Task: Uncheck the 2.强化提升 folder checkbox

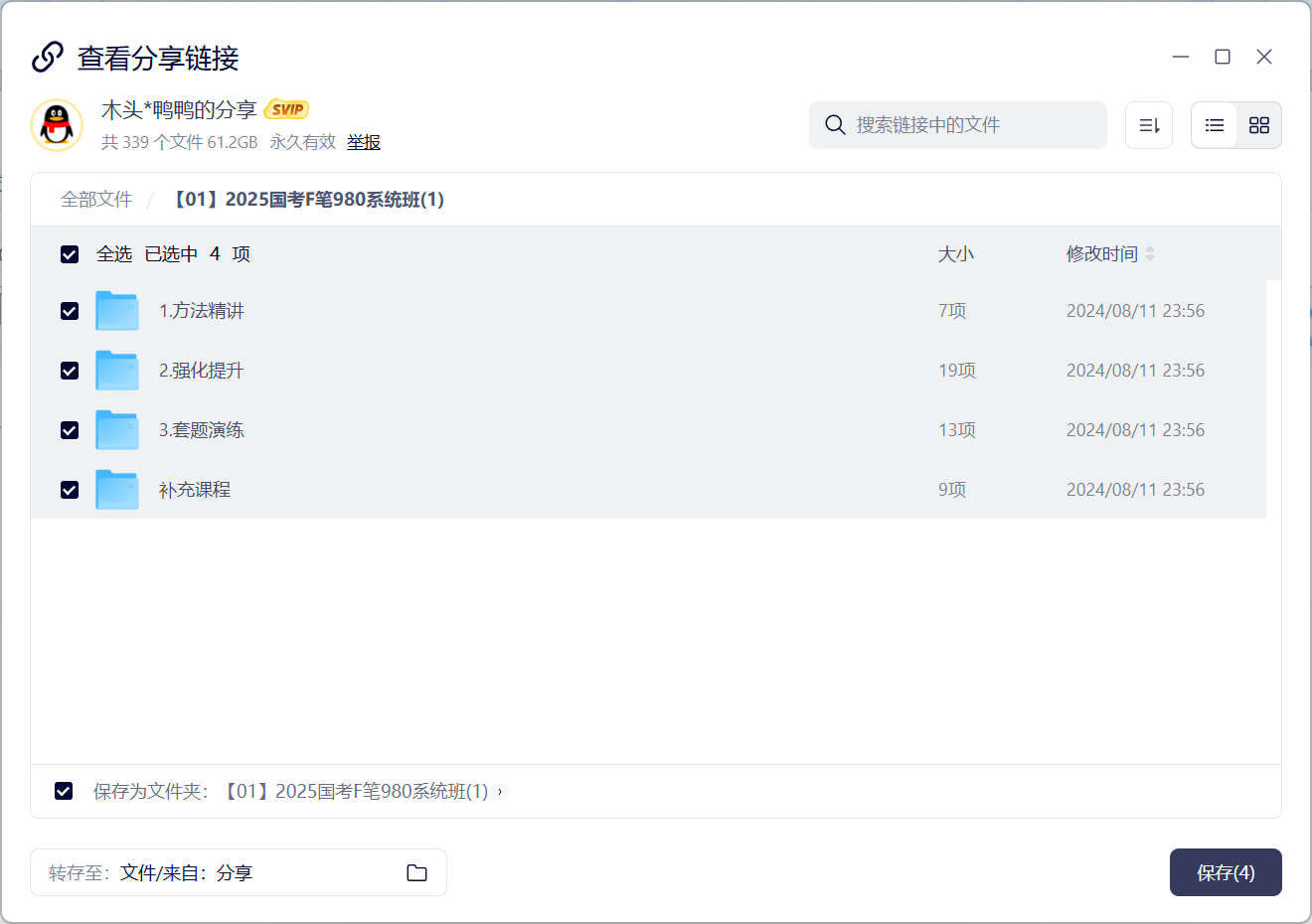Action: 70,371
